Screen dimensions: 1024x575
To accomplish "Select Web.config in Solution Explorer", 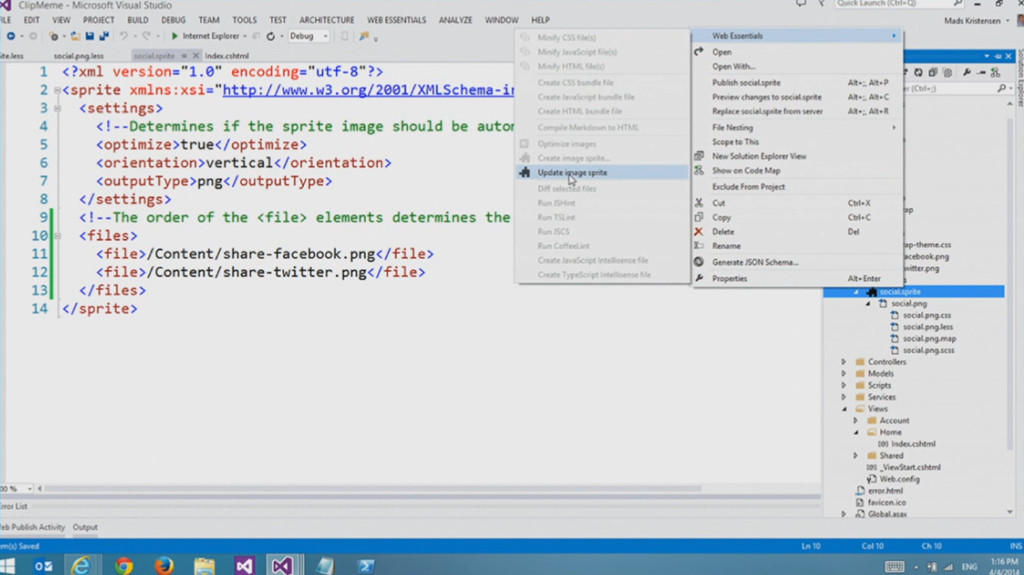I will point(899,479).
